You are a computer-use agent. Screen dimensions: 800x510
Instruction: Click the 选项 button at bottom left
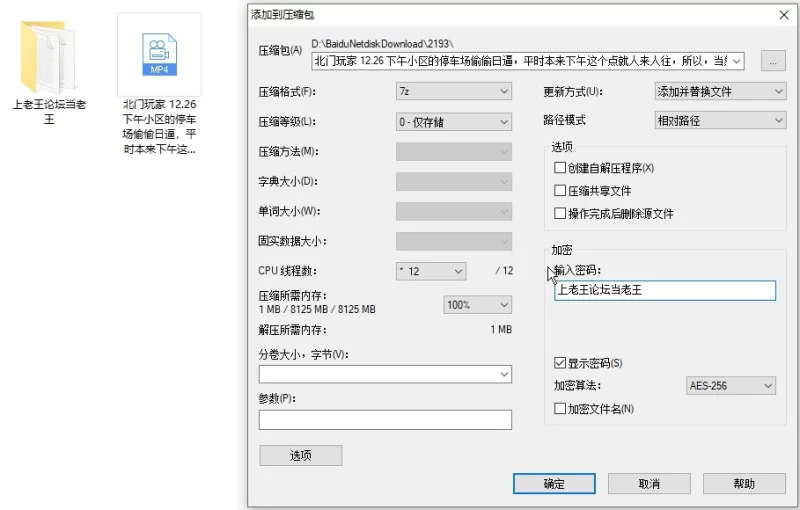(300, 456)
